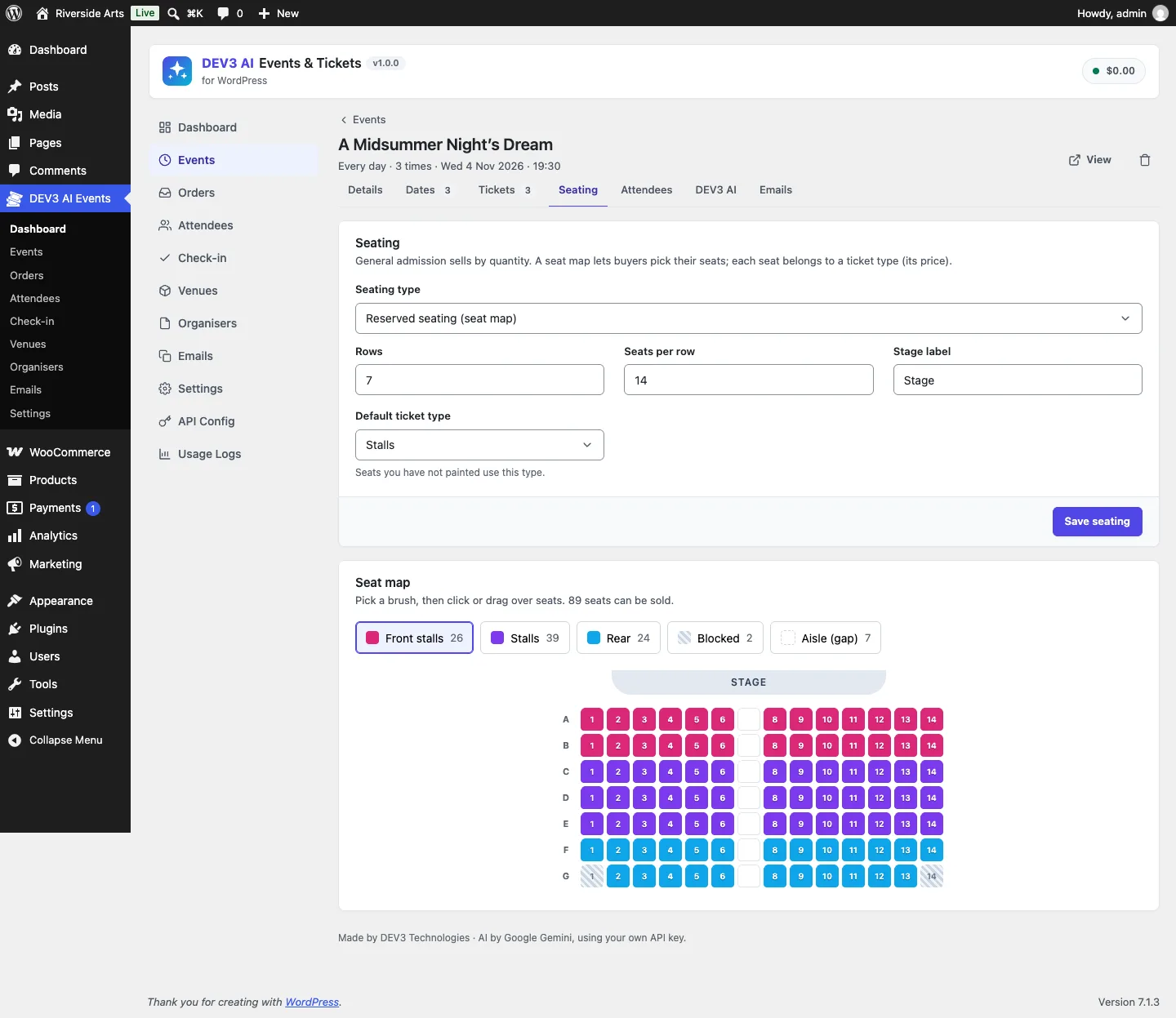Open the DEV3 AI tab
The width and height of the screenshot is (1176, 1018).
[x=716, y=189]
